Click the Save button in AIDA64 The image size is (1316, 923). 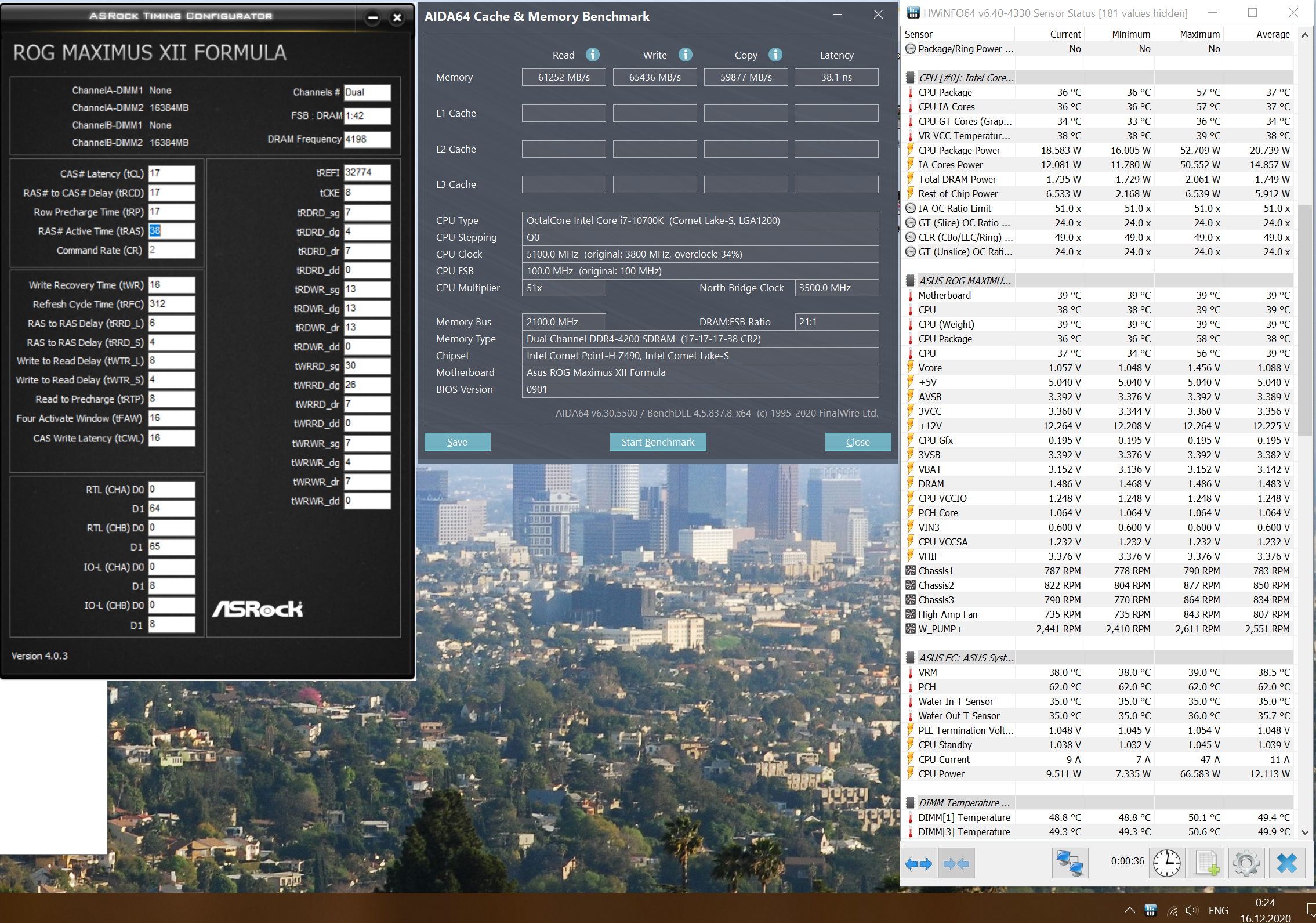[x=457, y=442]
